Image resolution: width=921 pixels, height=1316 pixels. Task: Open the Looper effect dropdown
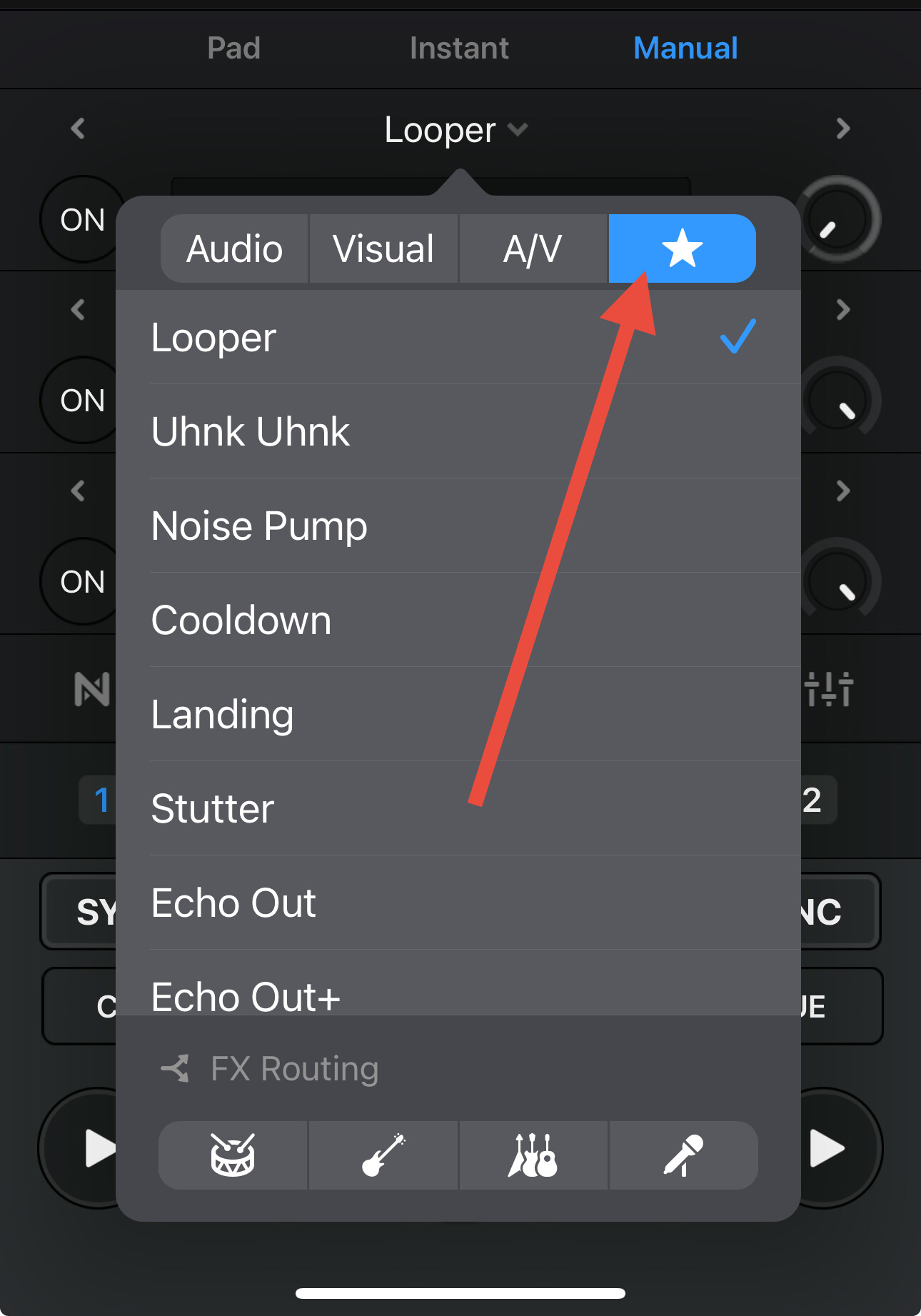tap(456, 130)
